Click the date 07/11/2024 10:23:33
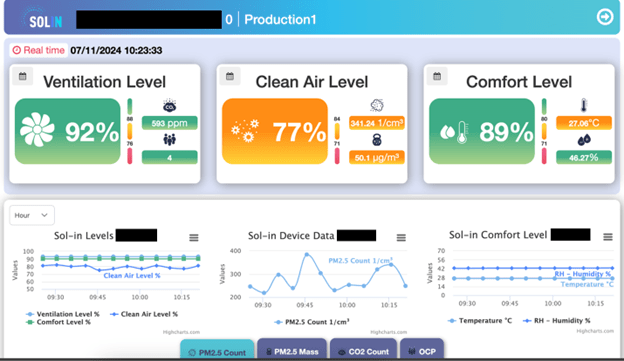This screenshot has height=361, width=624. pos(116,51)
